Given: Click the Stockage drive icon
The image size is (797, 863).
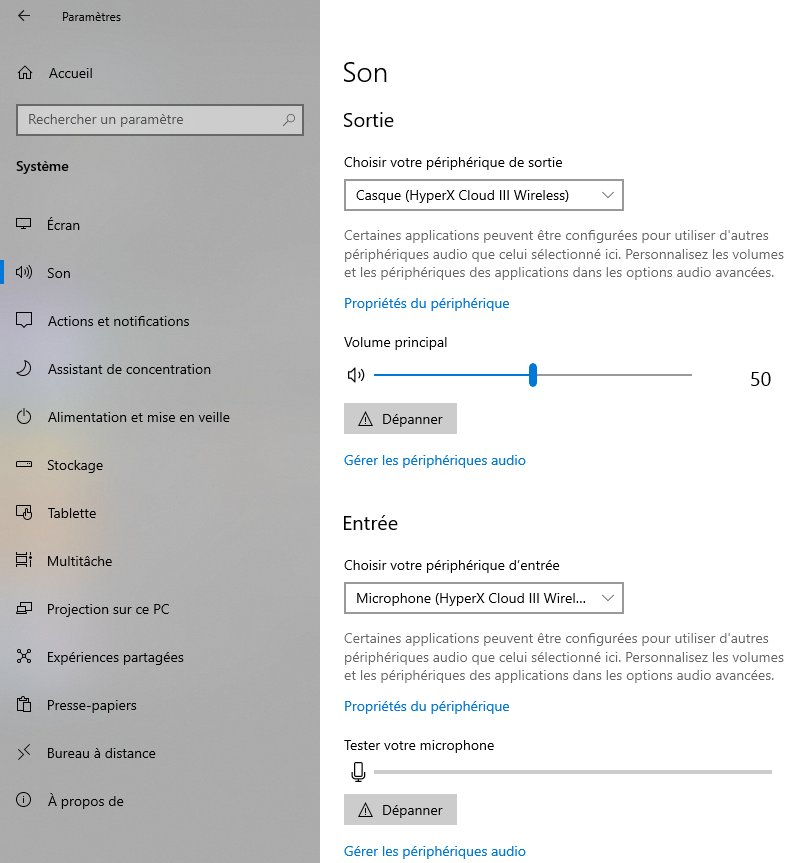Looking at the screenshot, I should 25,465.
